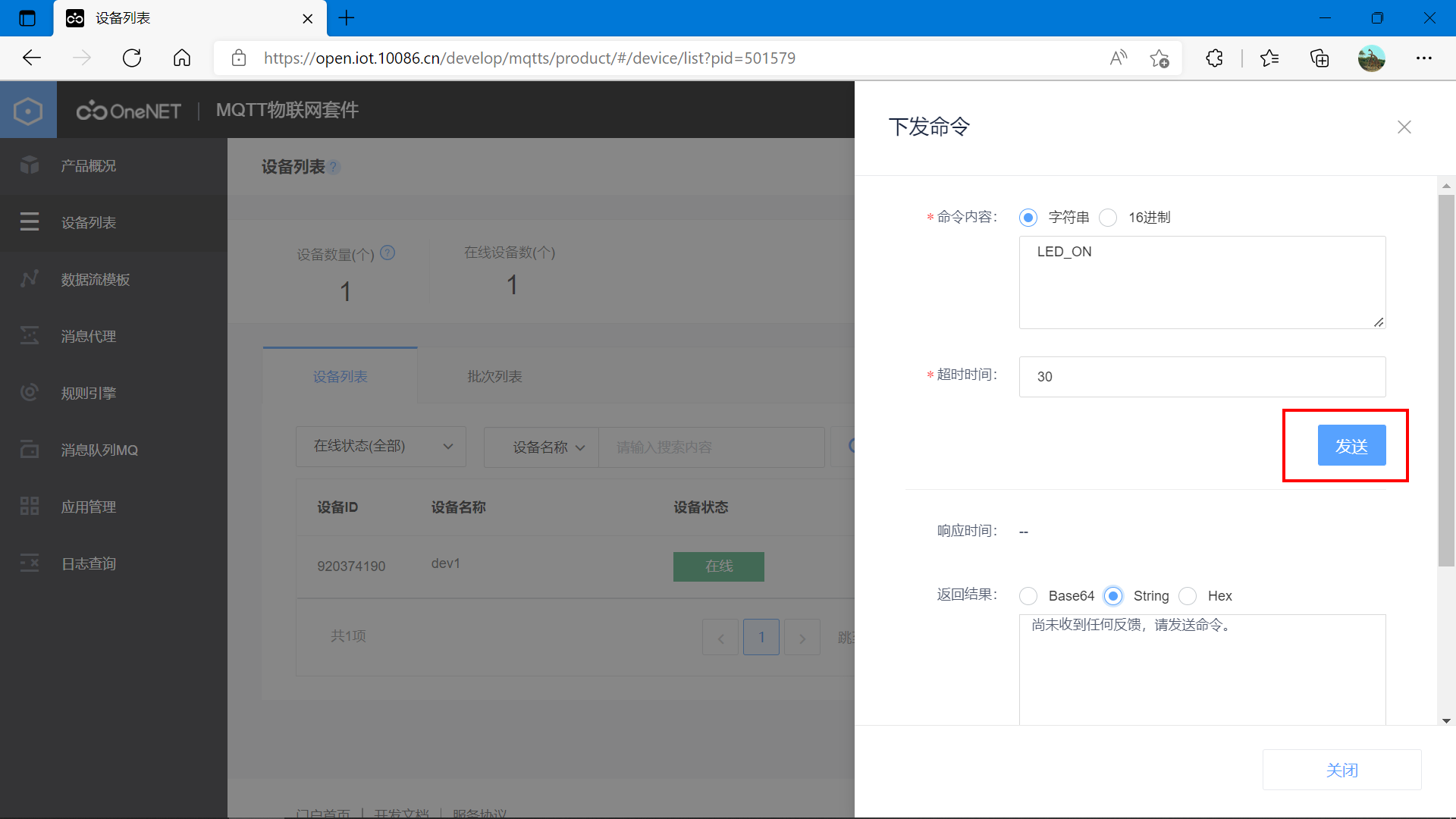This screenshot has width=1456, height=819.
Task: Switch to the 批次列表 tab
Action: coord(494,376)
